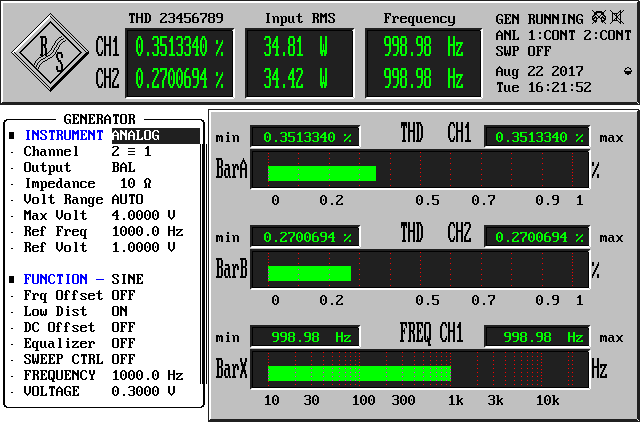640x422 pixels.
Task: Click the square marker beside INSTRUMENT
Action: pos(12,135)
